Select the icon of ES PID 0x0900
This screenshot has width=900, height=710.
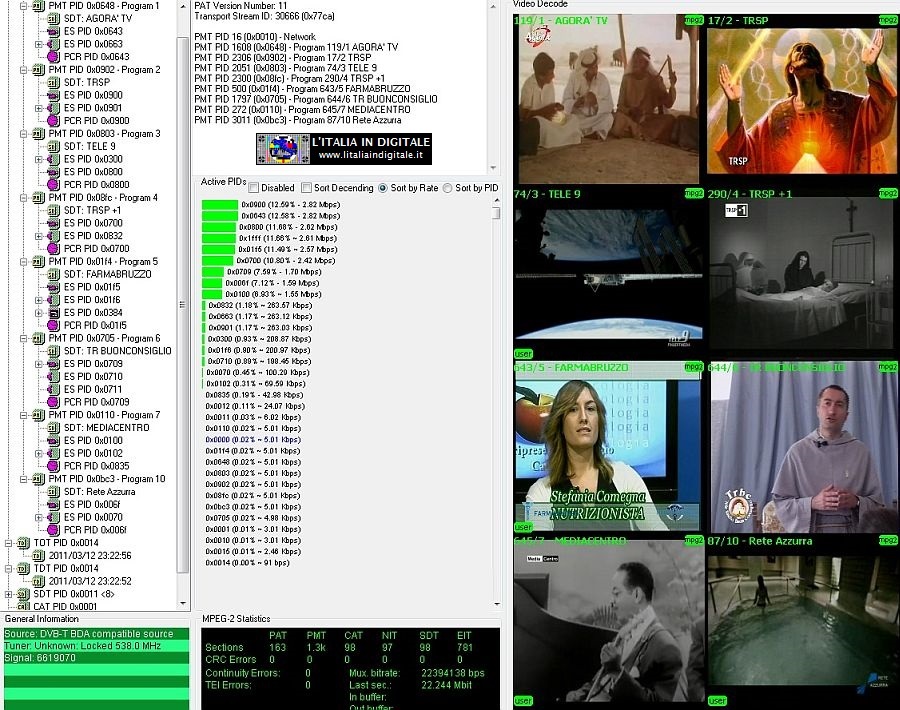click(53, 95)
